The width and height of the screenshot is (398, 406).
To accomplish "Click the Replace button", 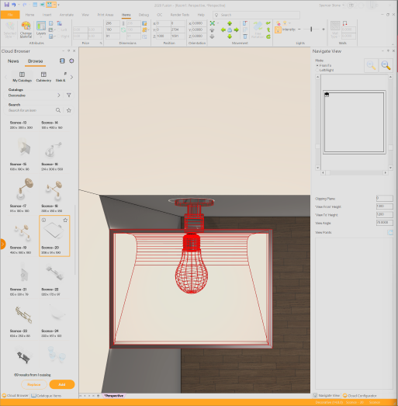I will coord(34,384).
